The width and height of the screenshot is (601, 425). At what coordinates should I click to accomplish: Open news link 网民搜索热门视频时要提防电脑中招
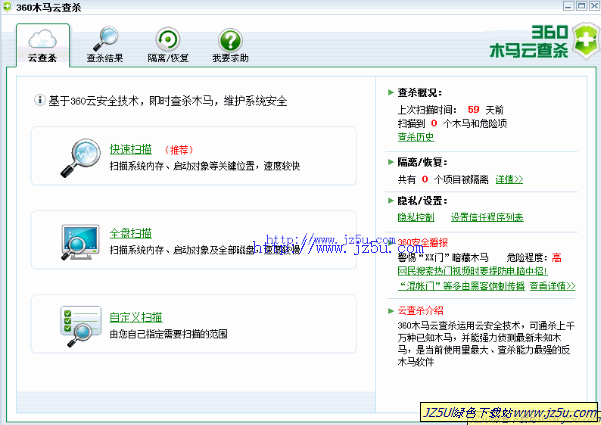click(473, 271)
